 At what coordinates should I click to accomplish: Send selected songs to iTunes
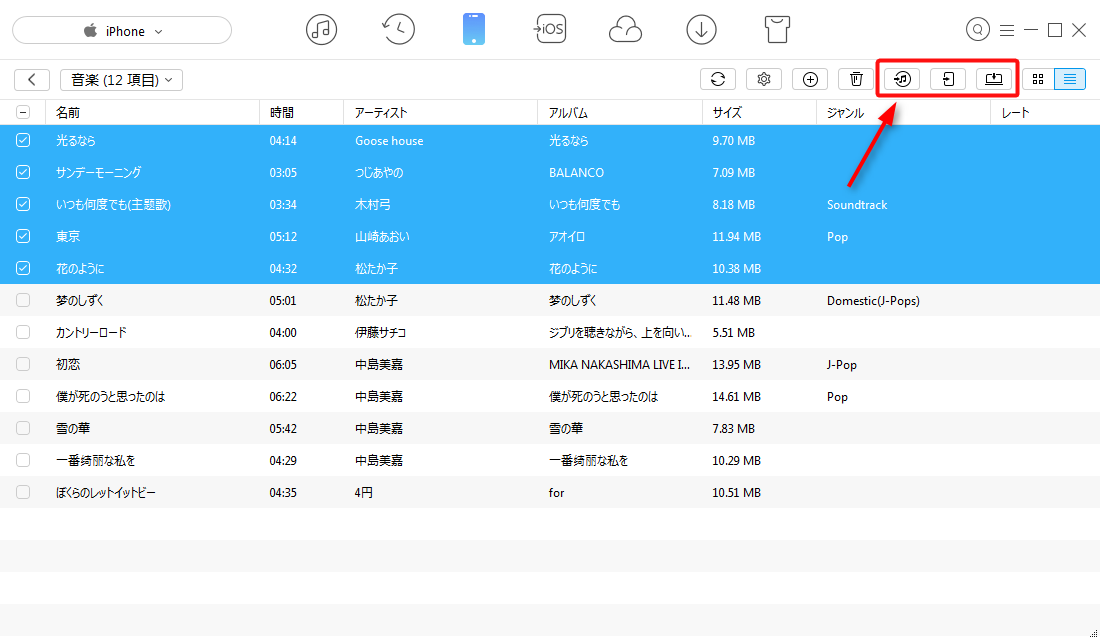pyautogui.click(x=902, y=79)
